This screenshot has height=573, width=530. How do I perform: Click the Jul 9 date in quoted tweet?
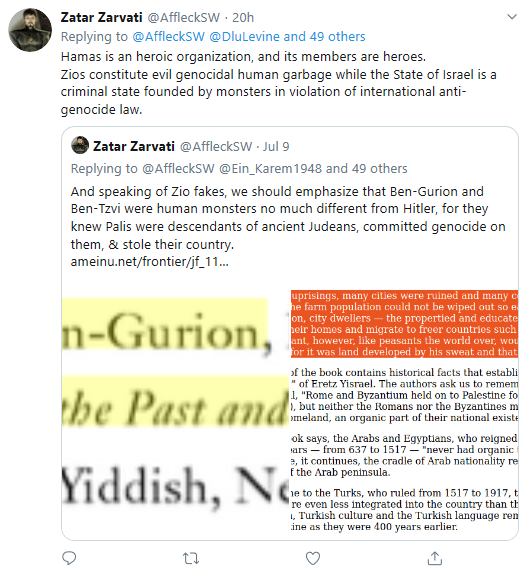[276, 147]
